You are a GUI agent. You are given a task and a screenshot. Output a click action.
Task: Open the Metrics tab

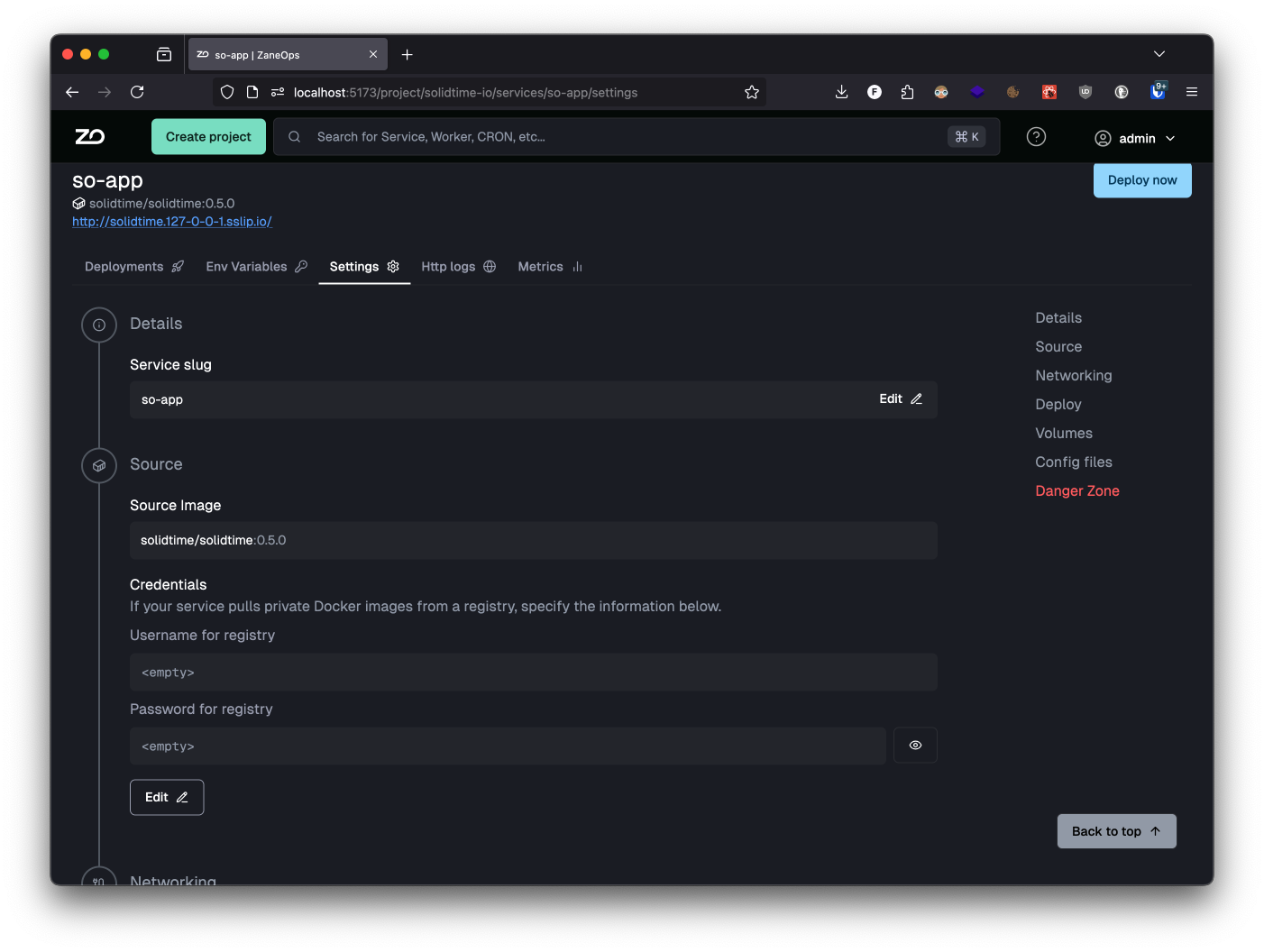(x=550, y=267)
